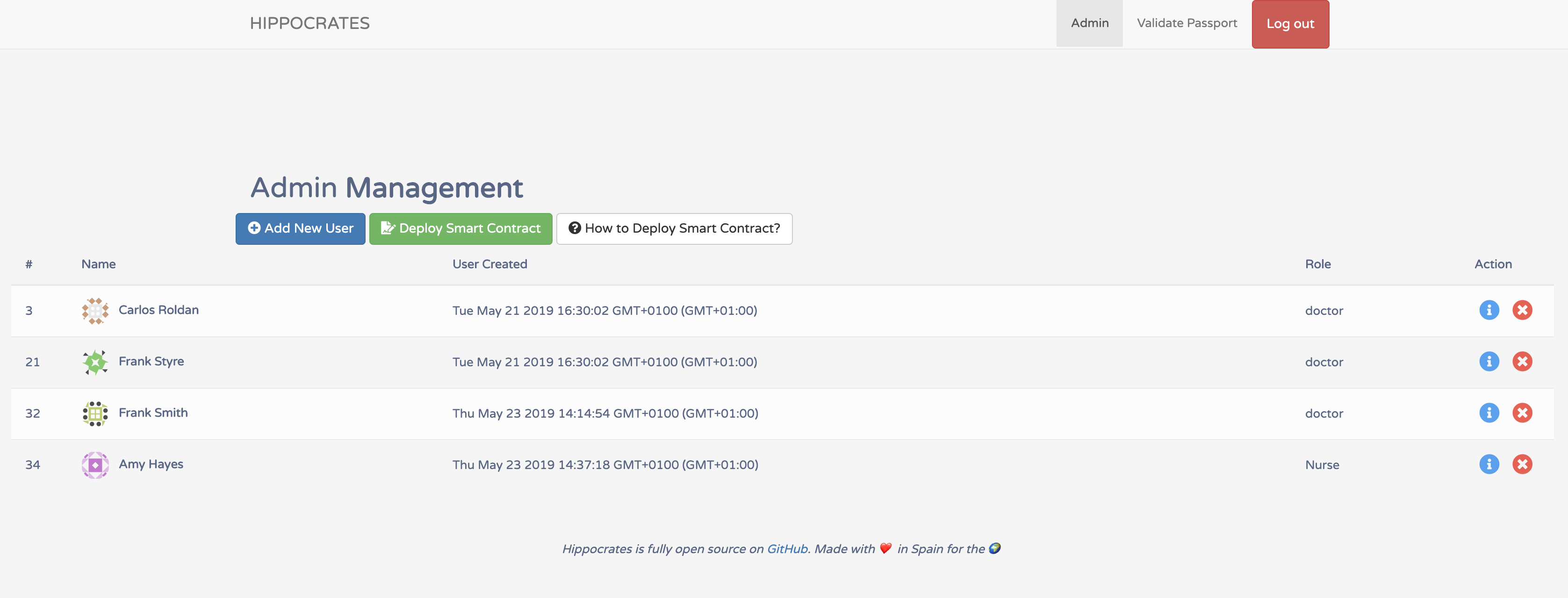Open How to Deploy Smart Contract help
Screen dimensions: 1568x598
(674, 229)
